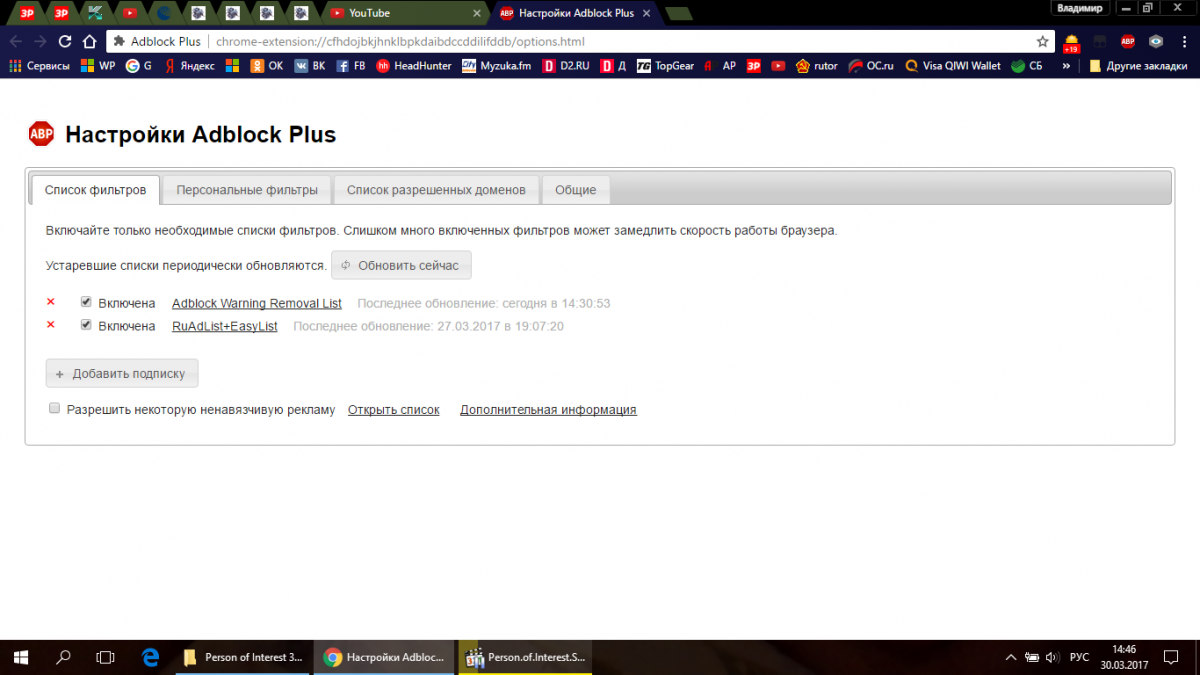Open the СБ Sberbank bookmark
1200x675 pixels.
tap(1027, 66)
